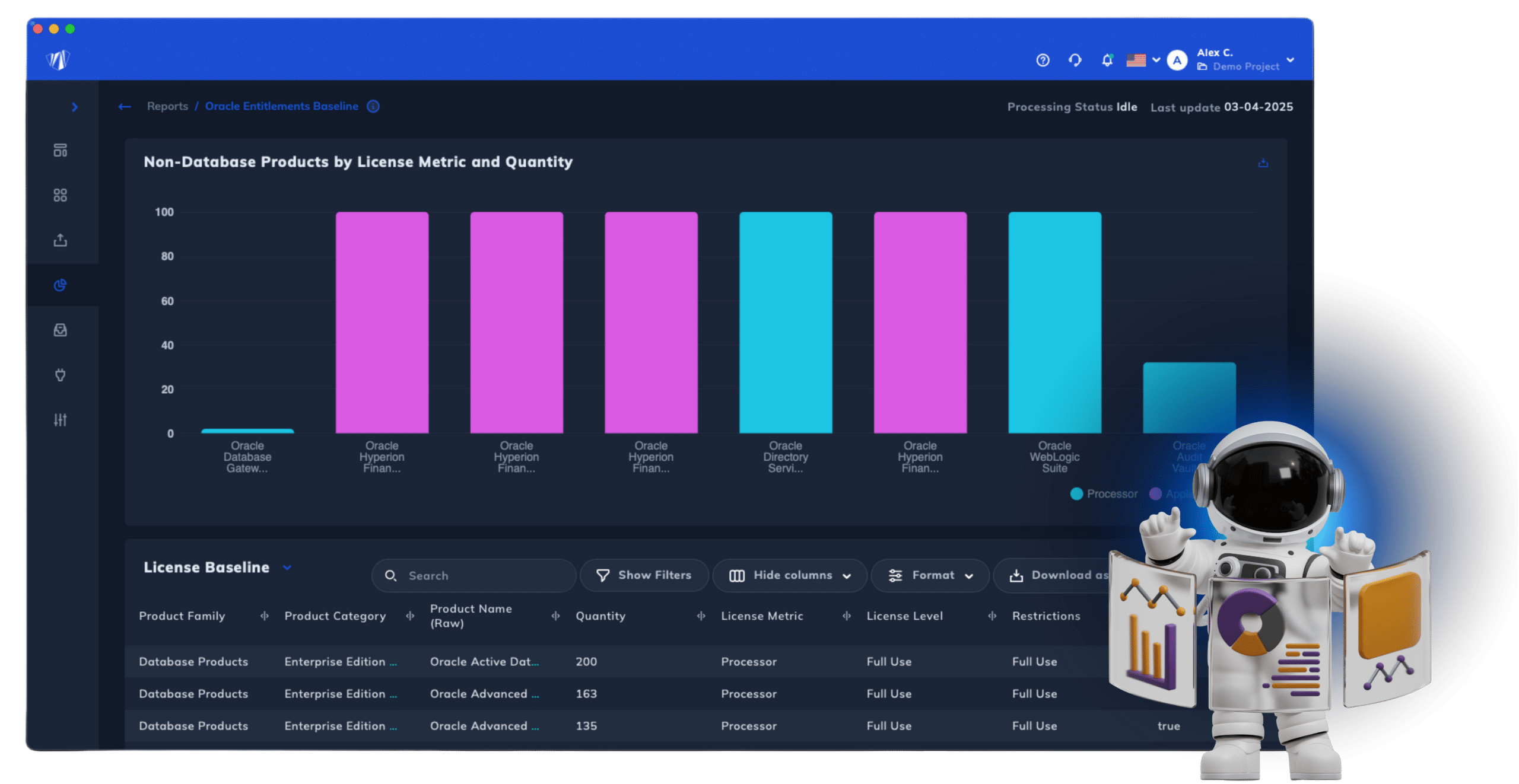Viewport: 1519px width, 784px height.
Task: Expand the sidebar with chevron
Action: [74, 107]
